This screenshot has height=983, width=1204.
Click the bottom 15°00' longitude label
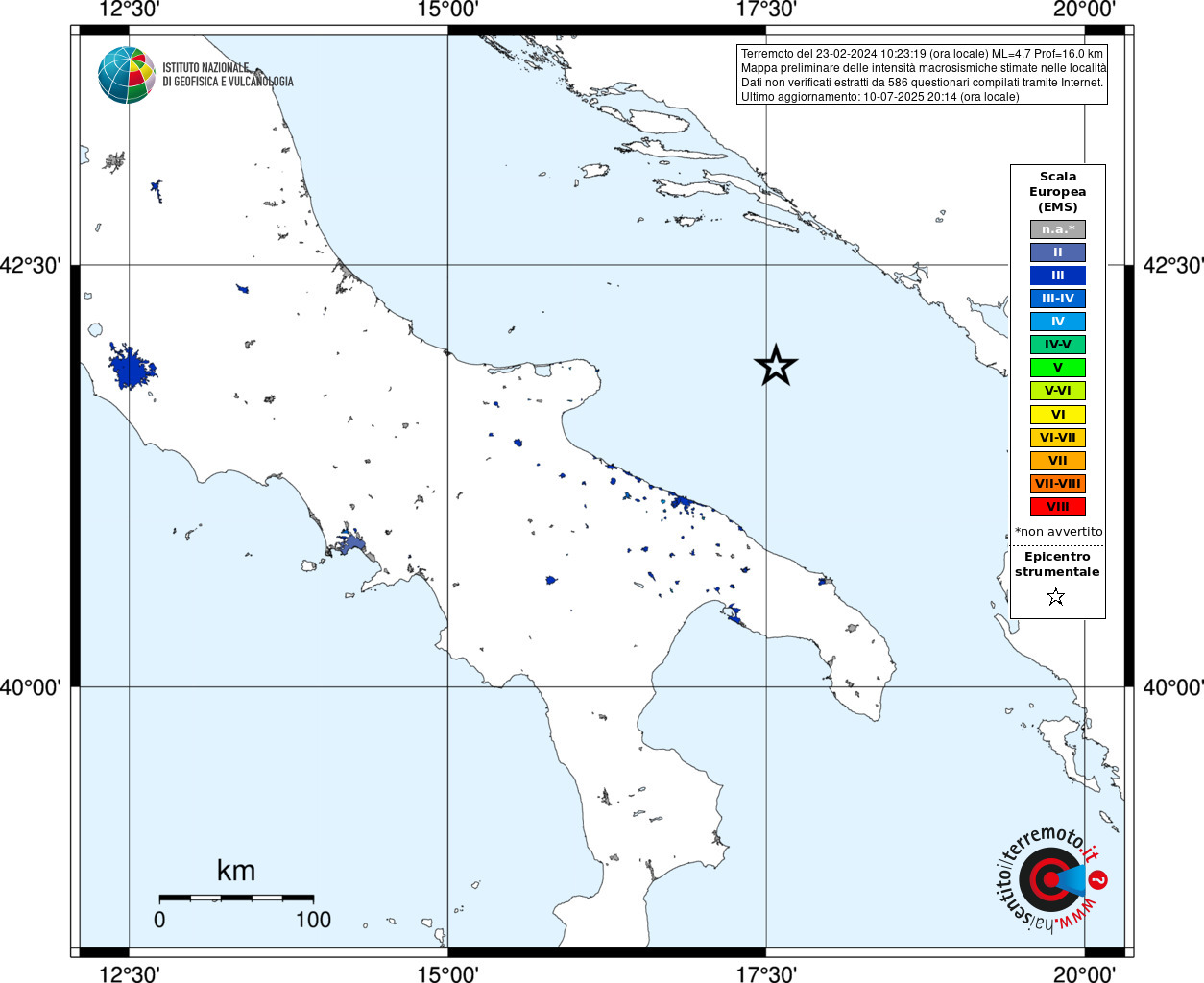tap(448, 973)
